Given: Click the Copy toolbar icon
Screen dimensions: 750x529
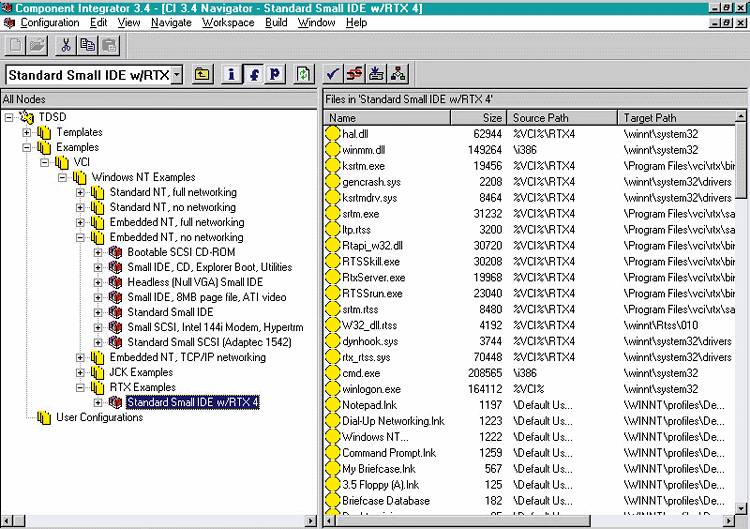Looking at the screenshot, I should tap(87, 45).
